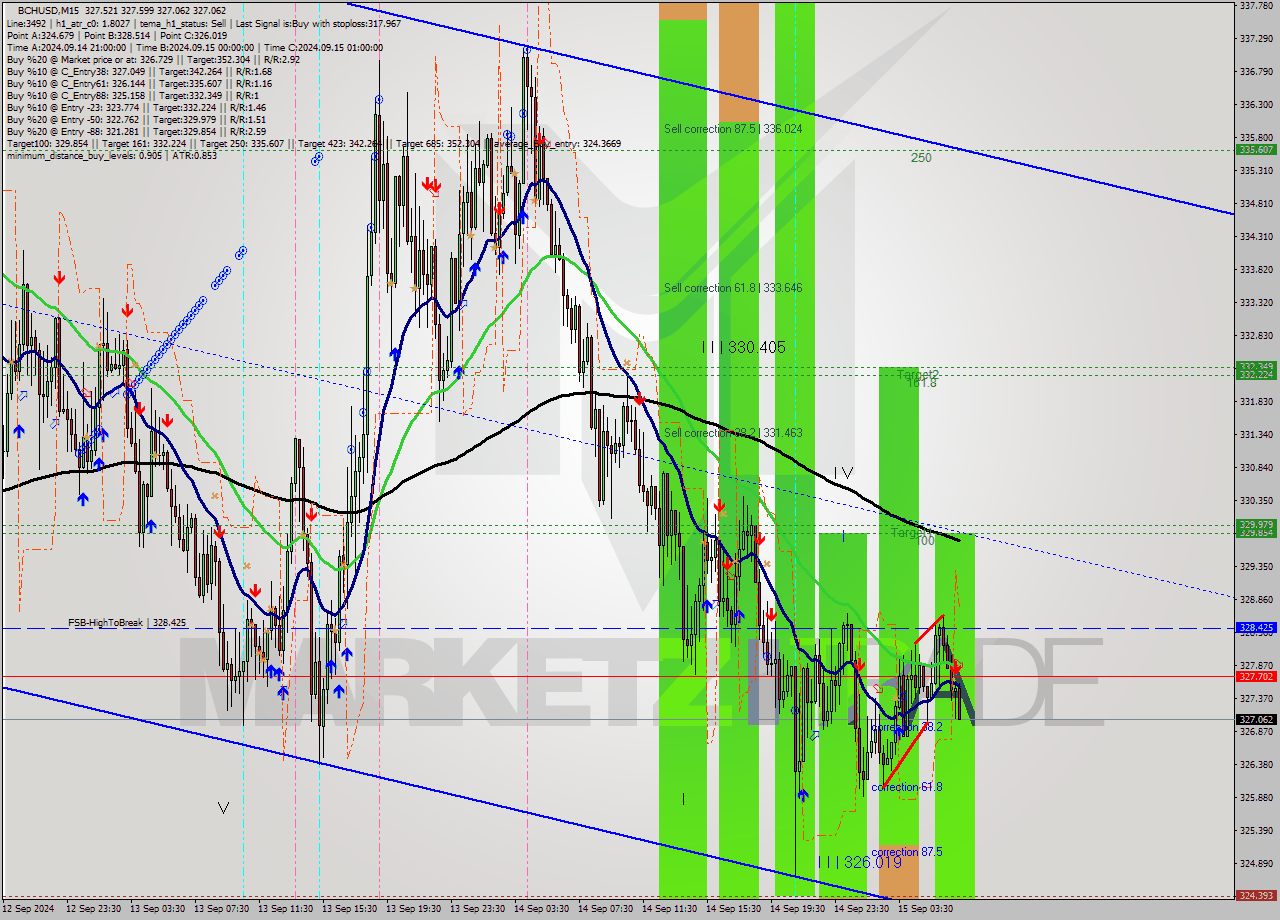
Task: Click the blue 328.425 price tag
Action: pyautogui.click(x=1256, y=628)
